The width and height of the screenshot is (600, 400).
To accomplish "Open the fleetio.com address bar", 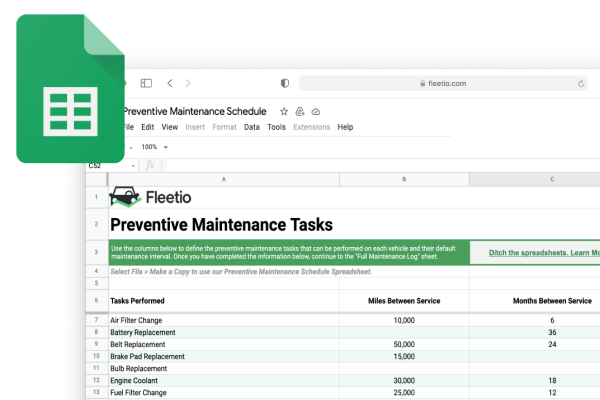I will (443, 83).
